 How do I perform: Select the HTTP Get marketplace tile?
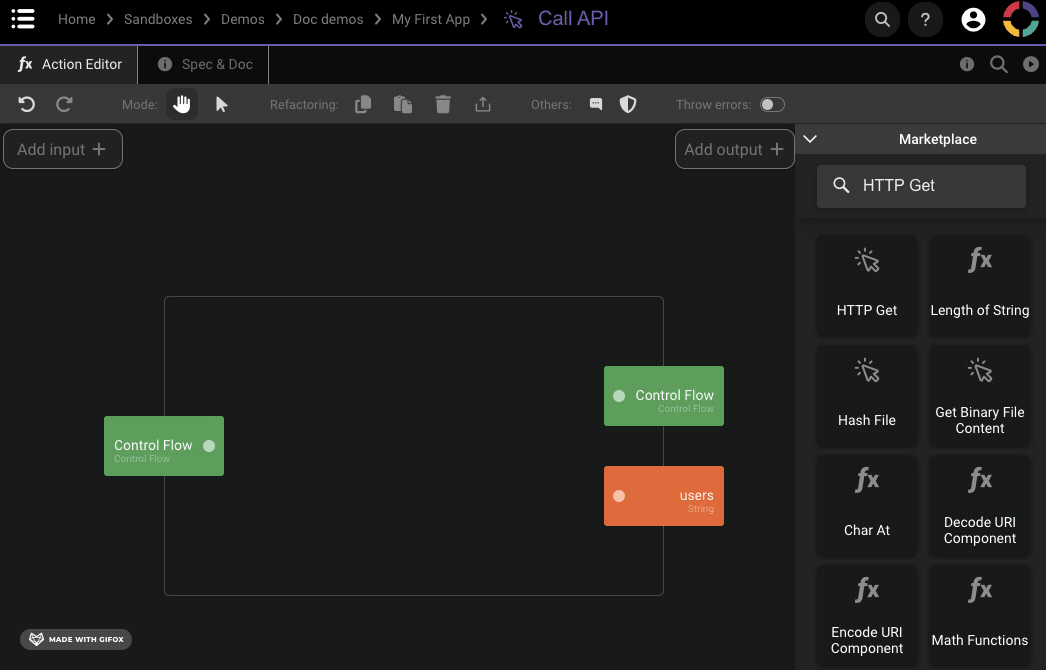867,284
